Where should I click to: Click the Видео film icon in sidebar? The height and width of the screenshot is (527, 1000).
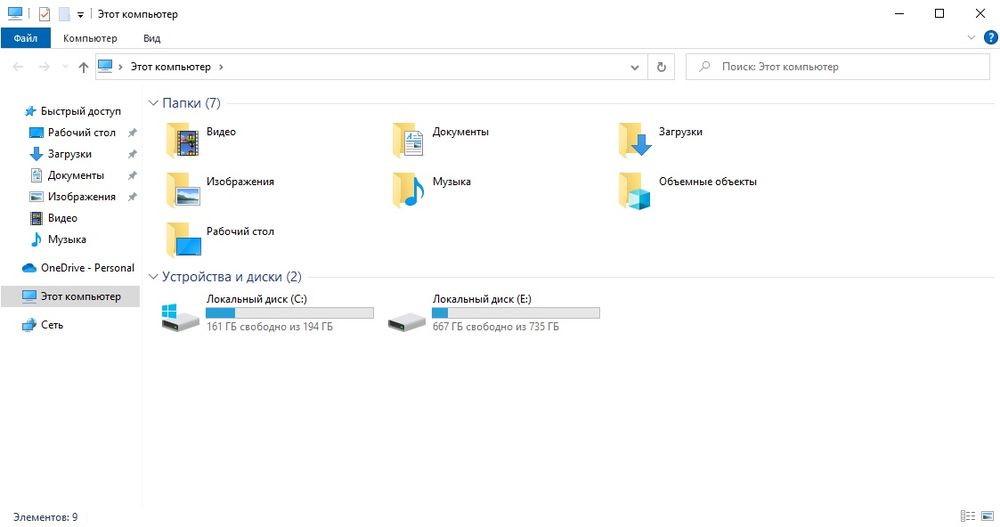[36, 218]
